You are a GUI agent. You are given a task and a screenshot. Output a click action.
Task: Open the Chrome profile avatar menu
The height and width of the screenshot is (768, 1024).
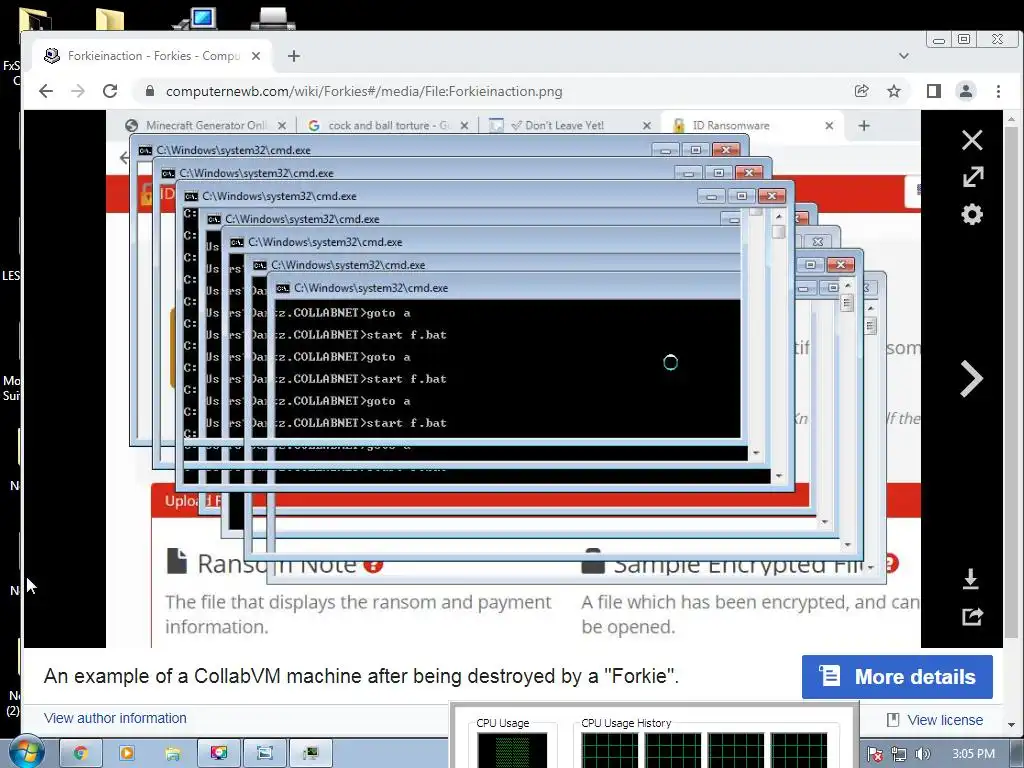(966, 91)
